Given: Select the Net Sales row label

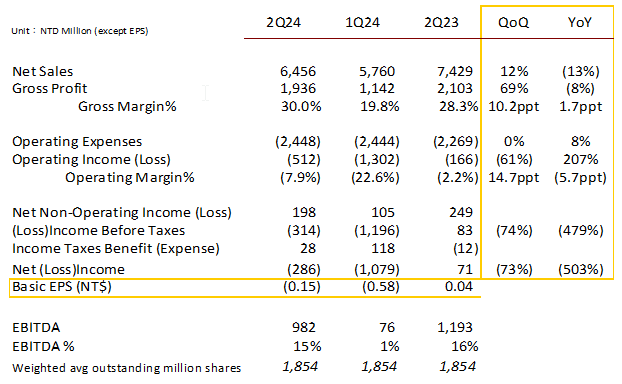Looking at the screenshot, I should (x=43, y=71).
